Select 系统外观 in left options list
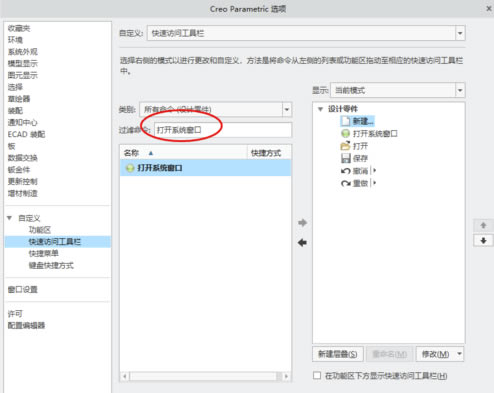494x393 pixels. pyautogui.click(x=23, y=52)
